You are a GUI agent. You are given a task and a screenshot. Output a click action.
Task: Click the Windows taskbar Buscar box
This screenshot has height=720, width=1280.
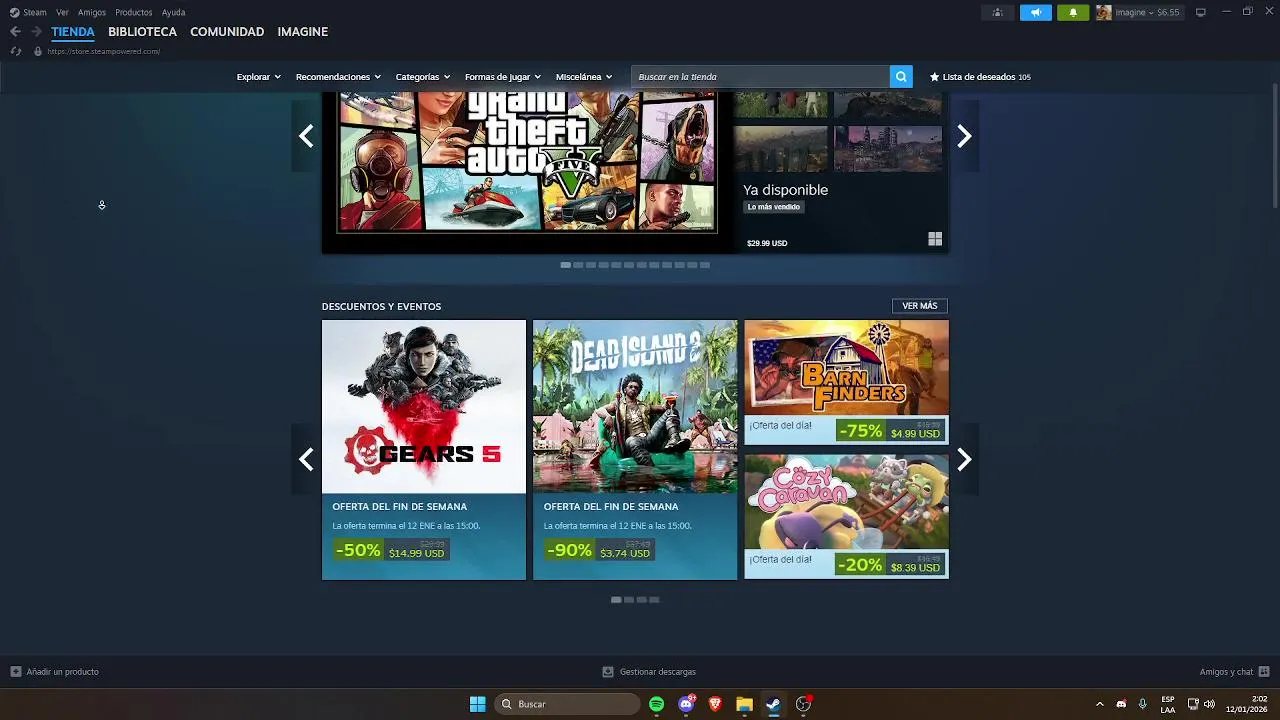coord(568,704)
